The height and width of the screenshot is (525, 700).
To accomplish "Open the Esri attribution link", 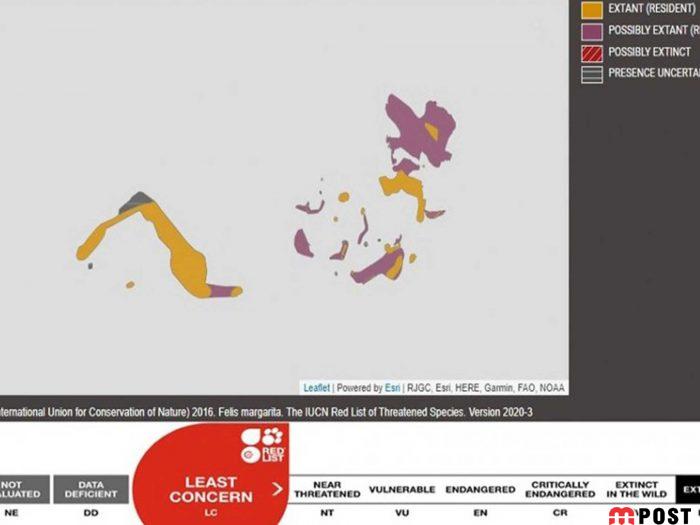I will (393, 388).
